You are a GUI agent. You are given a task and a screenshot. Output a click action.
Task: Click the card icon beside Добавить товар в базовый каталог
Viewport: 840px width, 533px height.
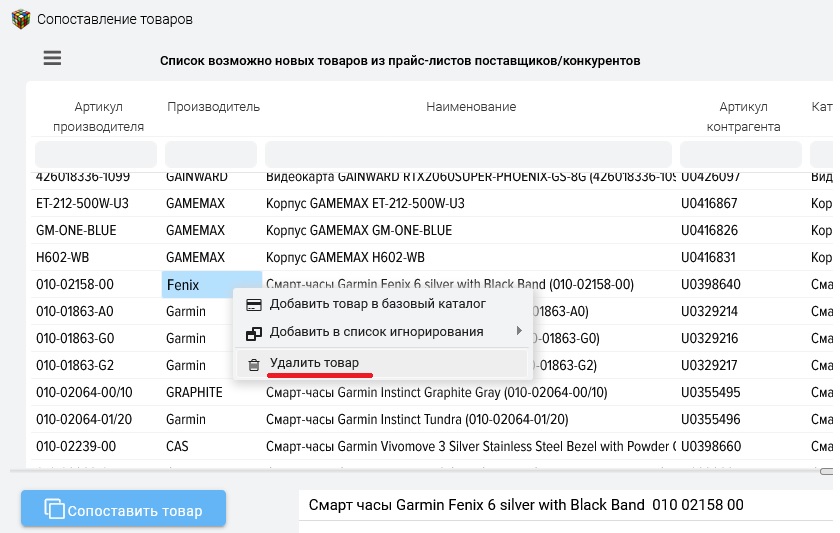pyautogui.click(x=253, y=305)
